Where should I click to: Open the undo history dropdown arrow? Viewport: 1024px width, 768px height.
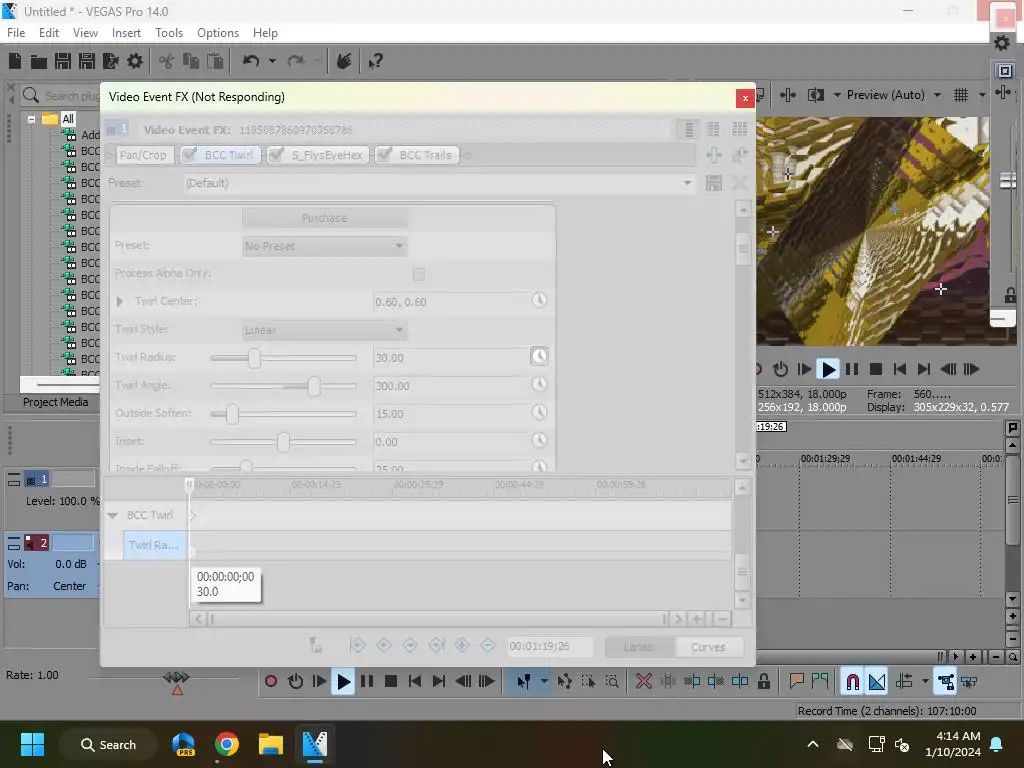272,61
